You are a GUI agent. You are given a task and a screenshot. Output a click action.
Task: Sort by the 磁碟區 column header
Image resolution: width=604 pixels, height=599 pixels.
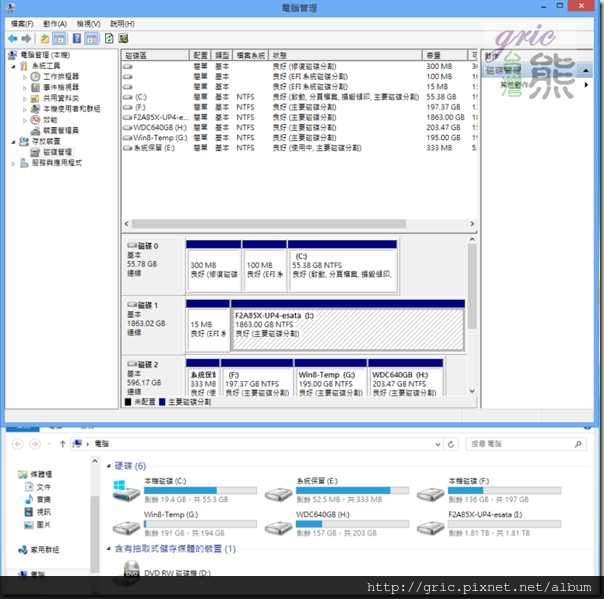click(155, 55)
